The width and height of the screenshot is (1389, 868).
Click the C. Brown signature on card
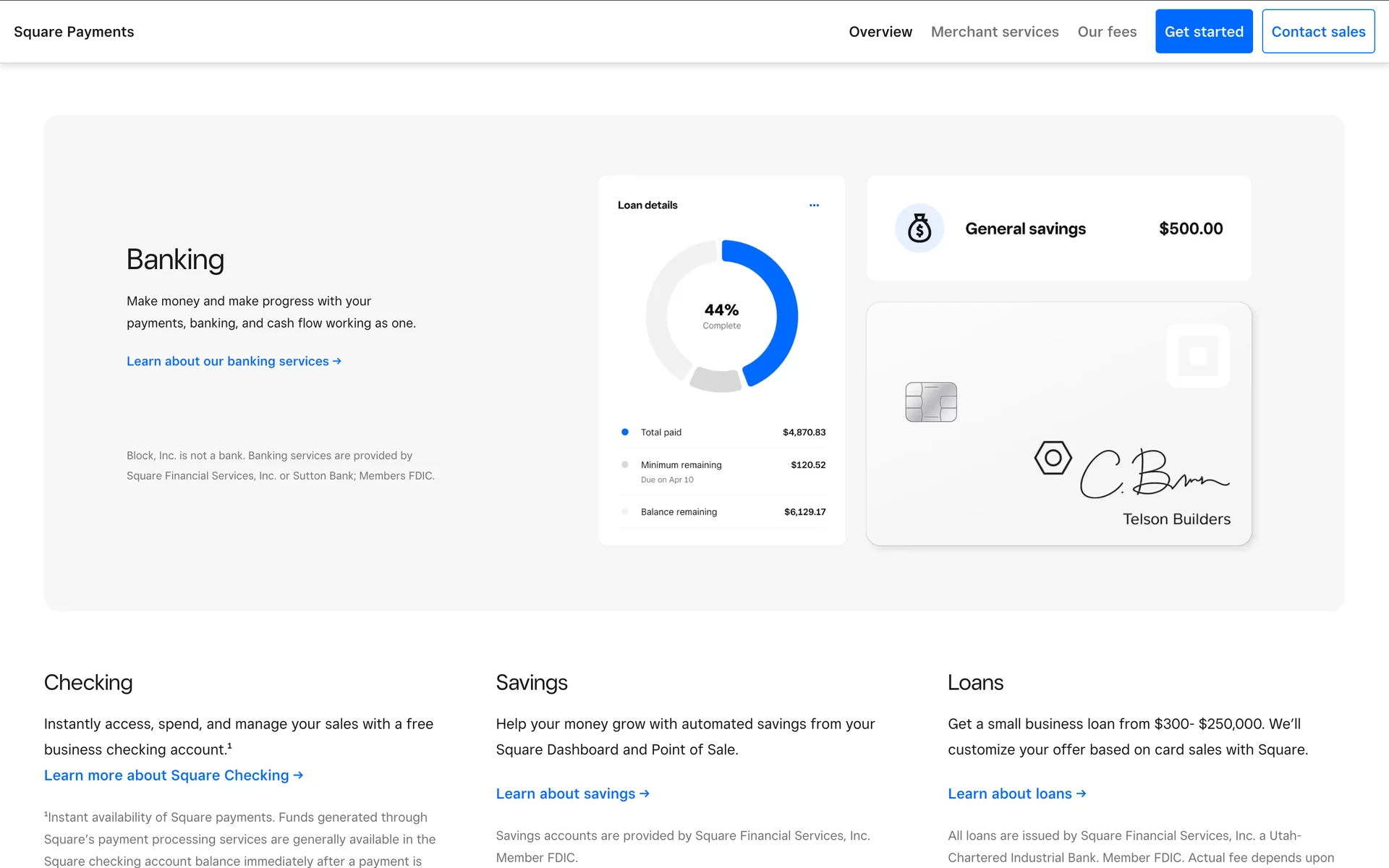tap(1154, 474)
